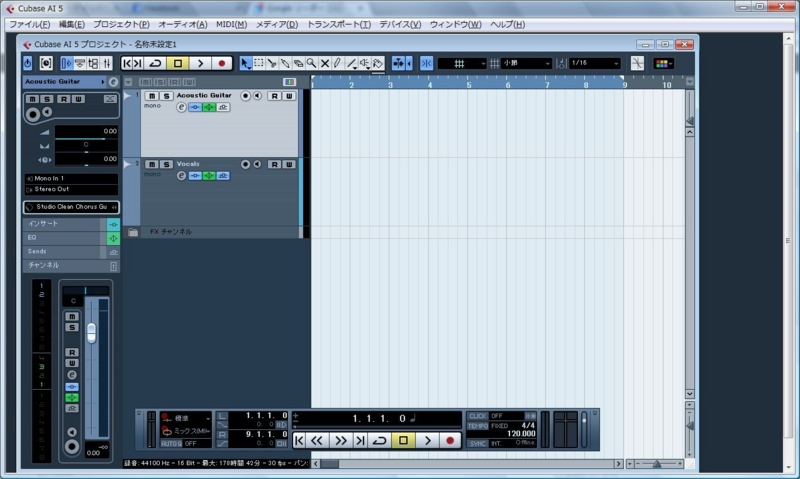Open the grid type 小節 dropdown
Viewport: 800px width, 479px height.
coord(527,63)
